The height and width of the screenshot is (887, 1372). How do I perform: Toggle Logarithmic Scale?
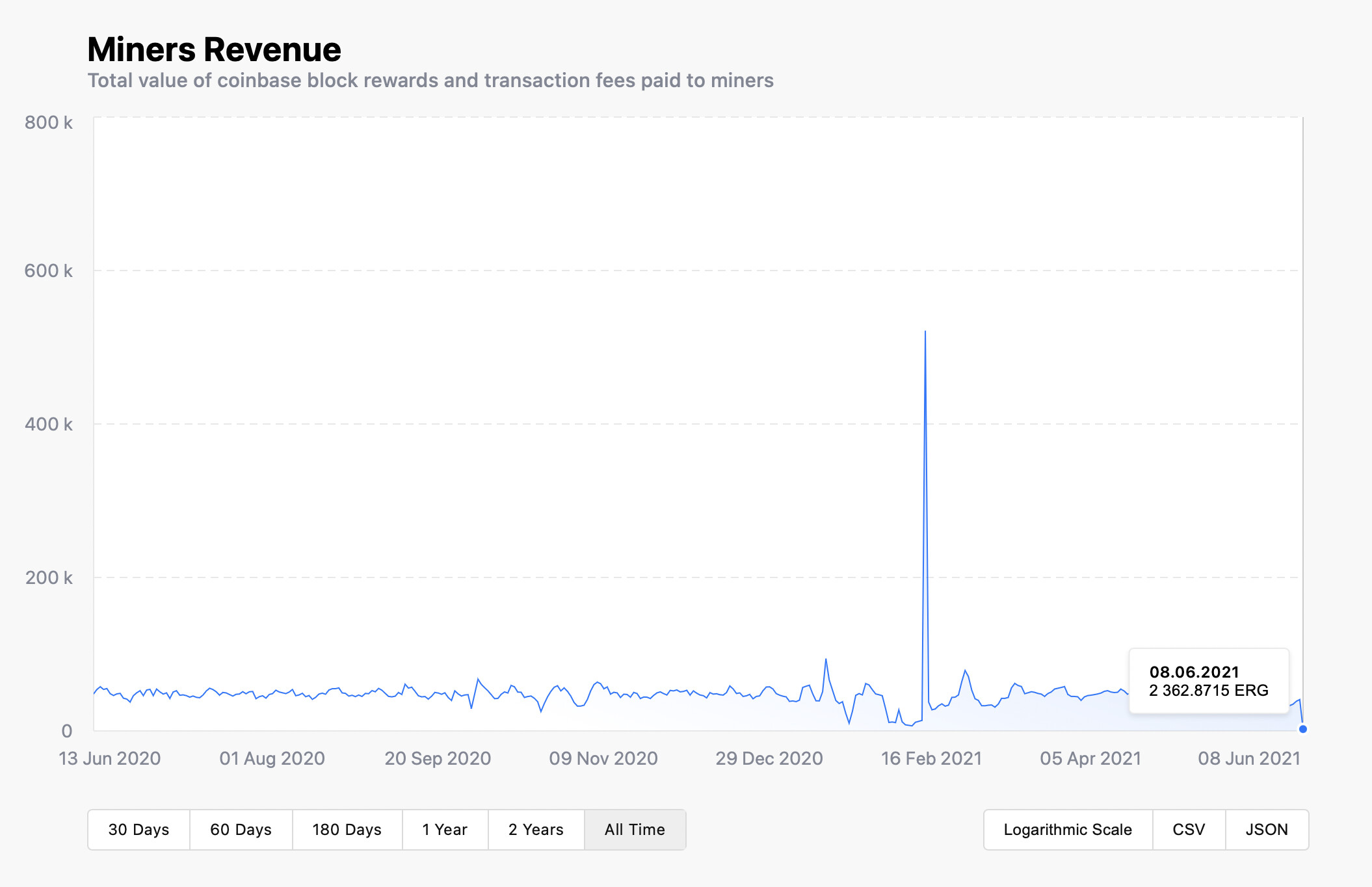[1068, 829]
